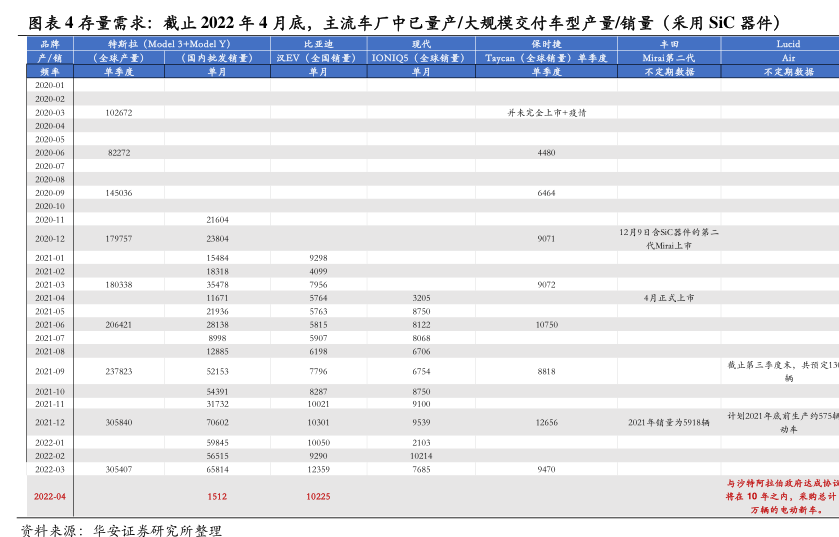The height and width of the screenshot is (537, 839).
Task: Select the red value 10225
Action: 318,496
